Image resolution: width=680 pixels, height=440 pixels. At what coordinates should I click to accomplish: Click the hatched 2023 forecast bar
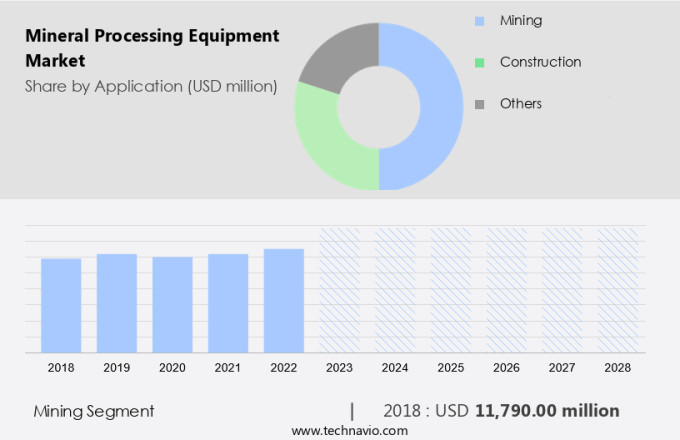click(339, 290)
